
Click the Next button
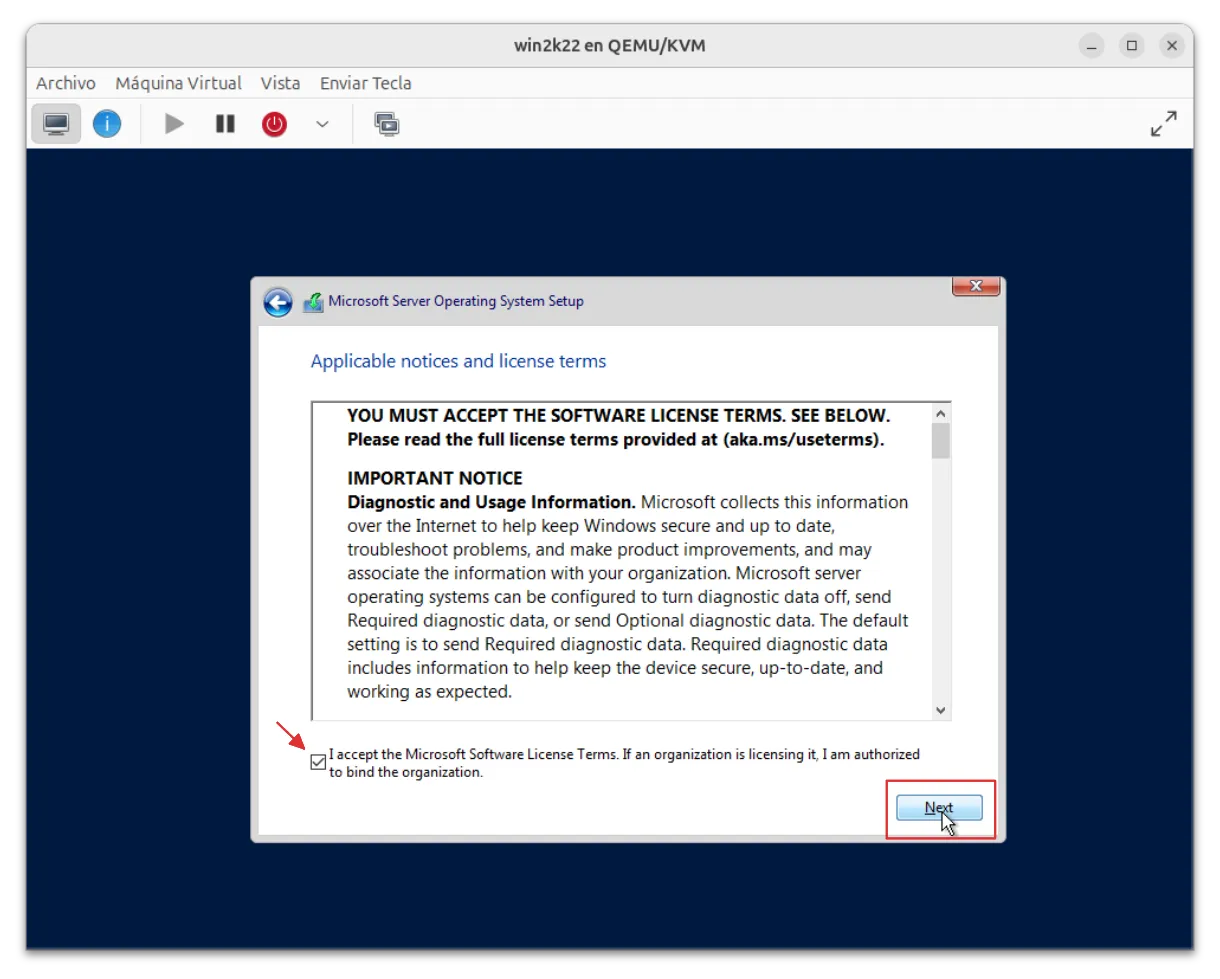pyautogui.click(x=939, y=808)
